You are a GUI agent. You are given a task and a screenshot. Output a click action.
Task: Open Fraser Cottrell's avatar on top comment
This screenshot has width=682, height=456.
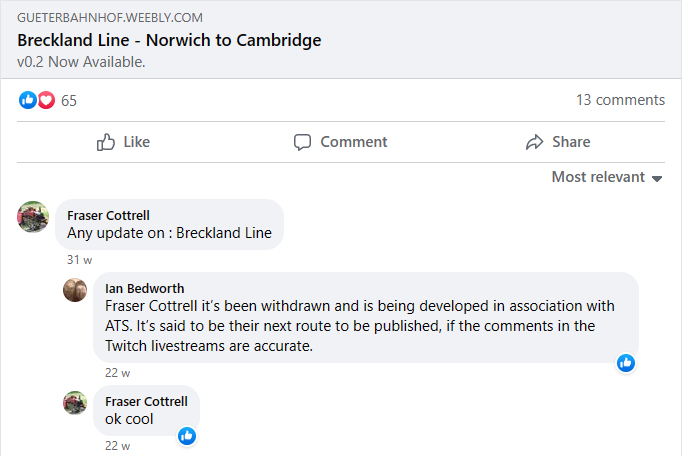[33, 217]
